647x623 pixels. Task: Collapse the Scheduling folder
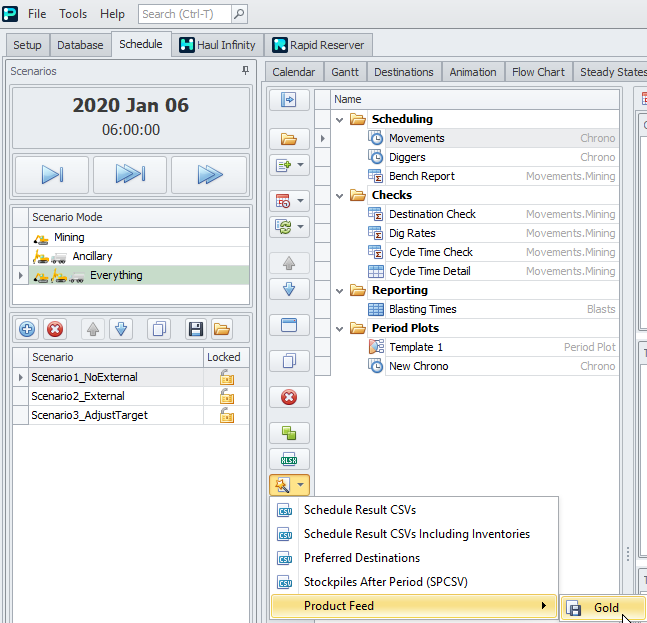pyautogui.click(x=340, y=119)
